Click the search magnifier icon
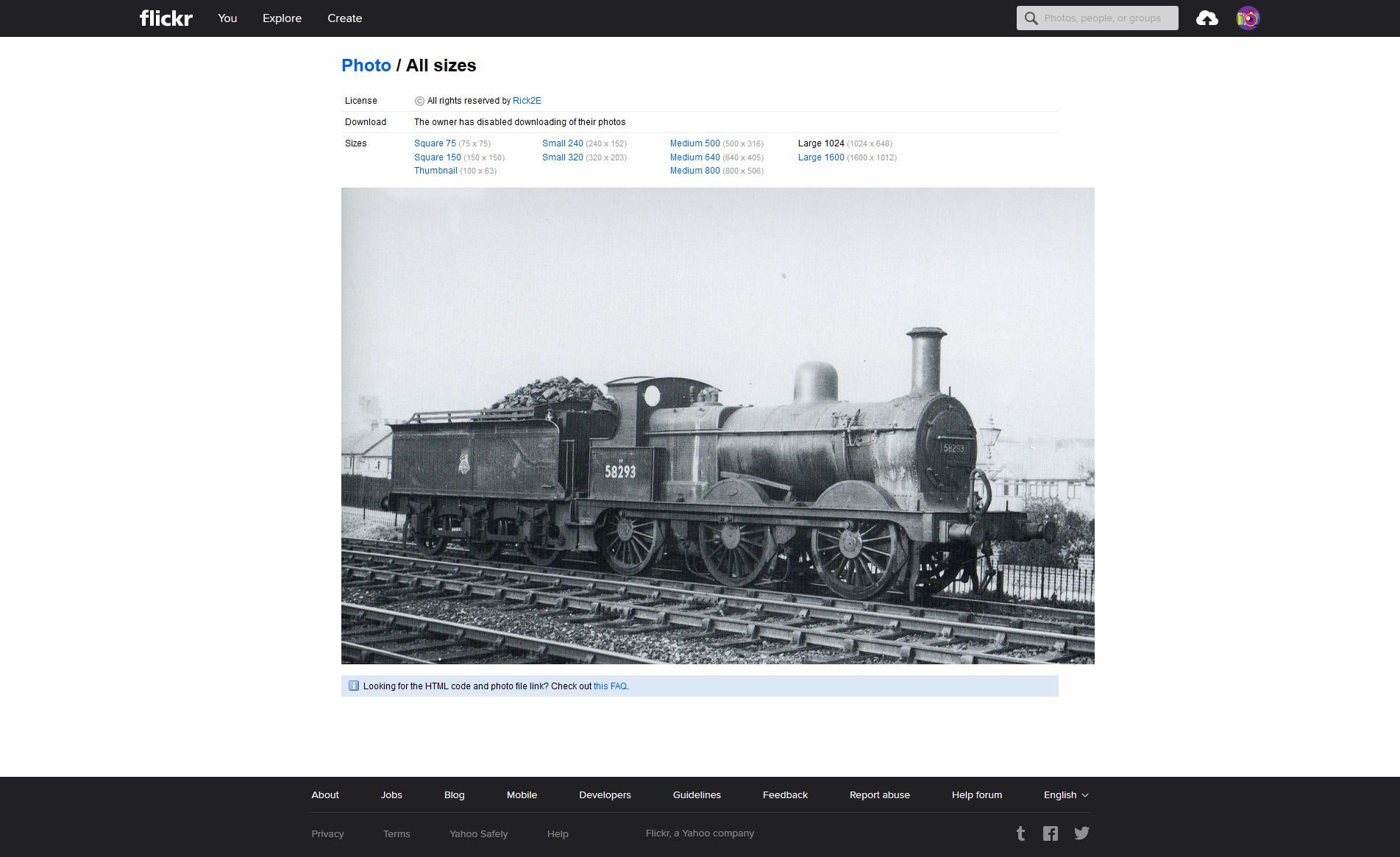This screenshot has width=1400, height=857. click(x=1031, y=18)
